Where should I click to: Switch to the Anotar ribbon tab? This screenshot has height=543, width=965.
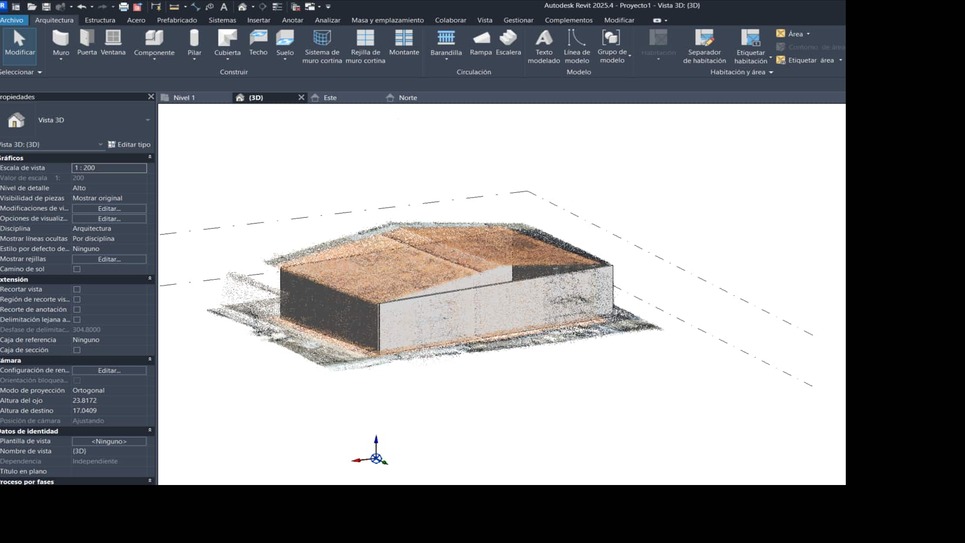292,20
